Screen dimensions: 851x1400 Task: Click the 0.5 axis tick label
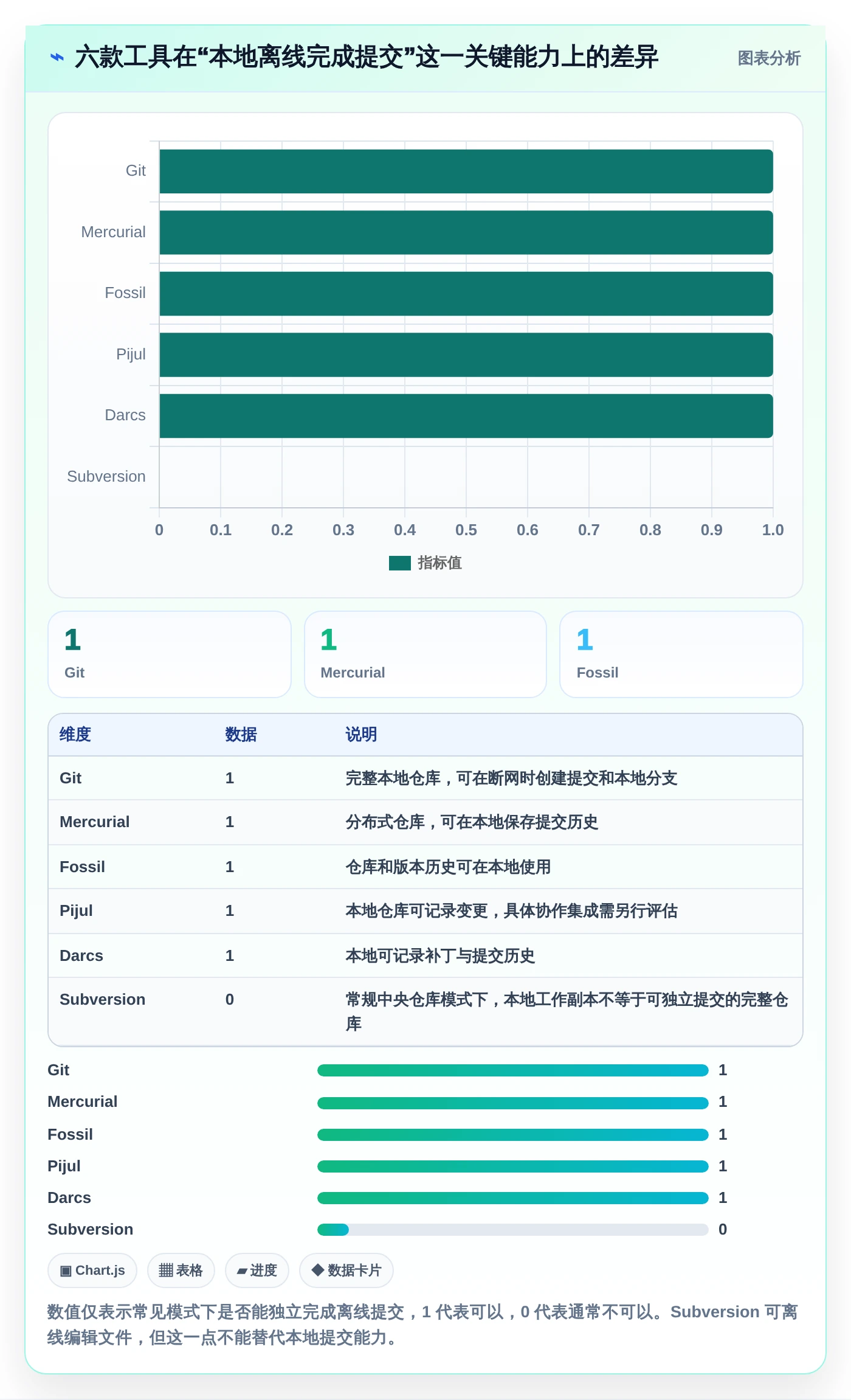[466, 530]
